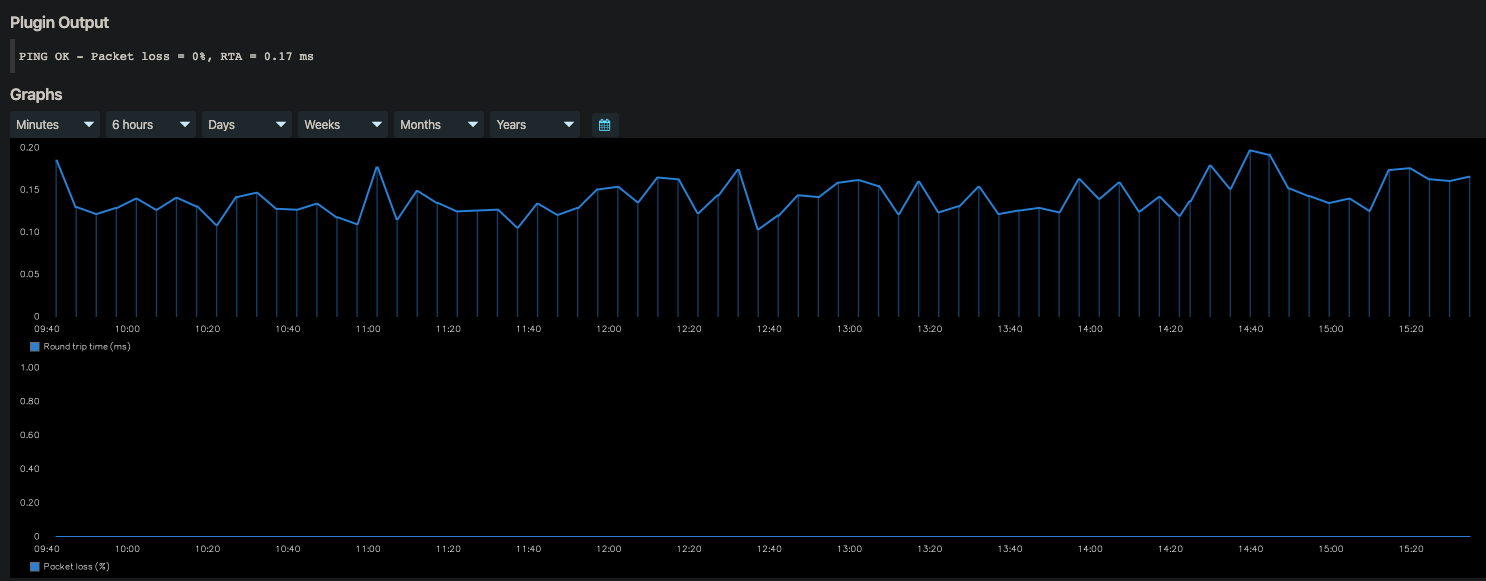1486x581 pixels.
Task: Open the Months time range dropdown
Action: point(471,124)
